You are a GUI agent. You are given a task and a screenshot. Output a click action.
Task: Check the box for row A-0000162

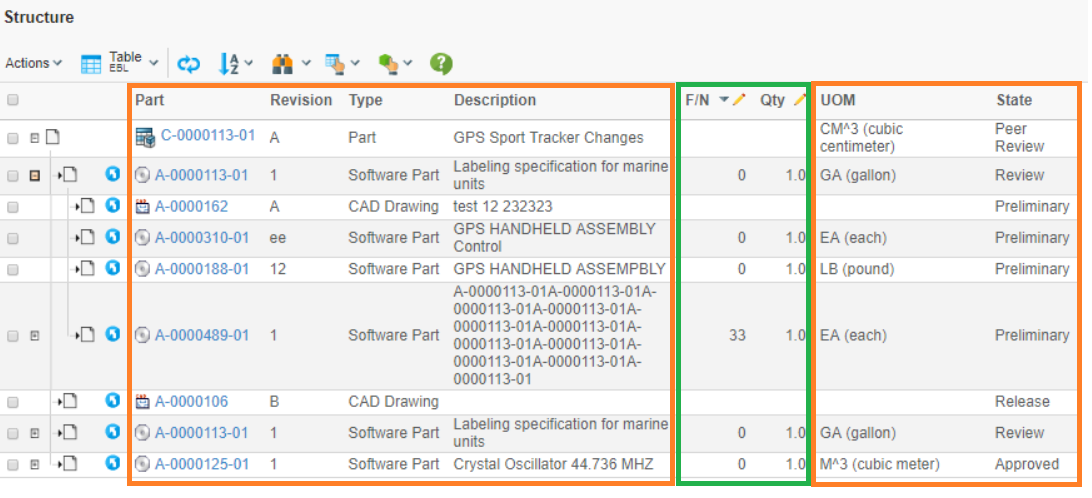[13, 207]
